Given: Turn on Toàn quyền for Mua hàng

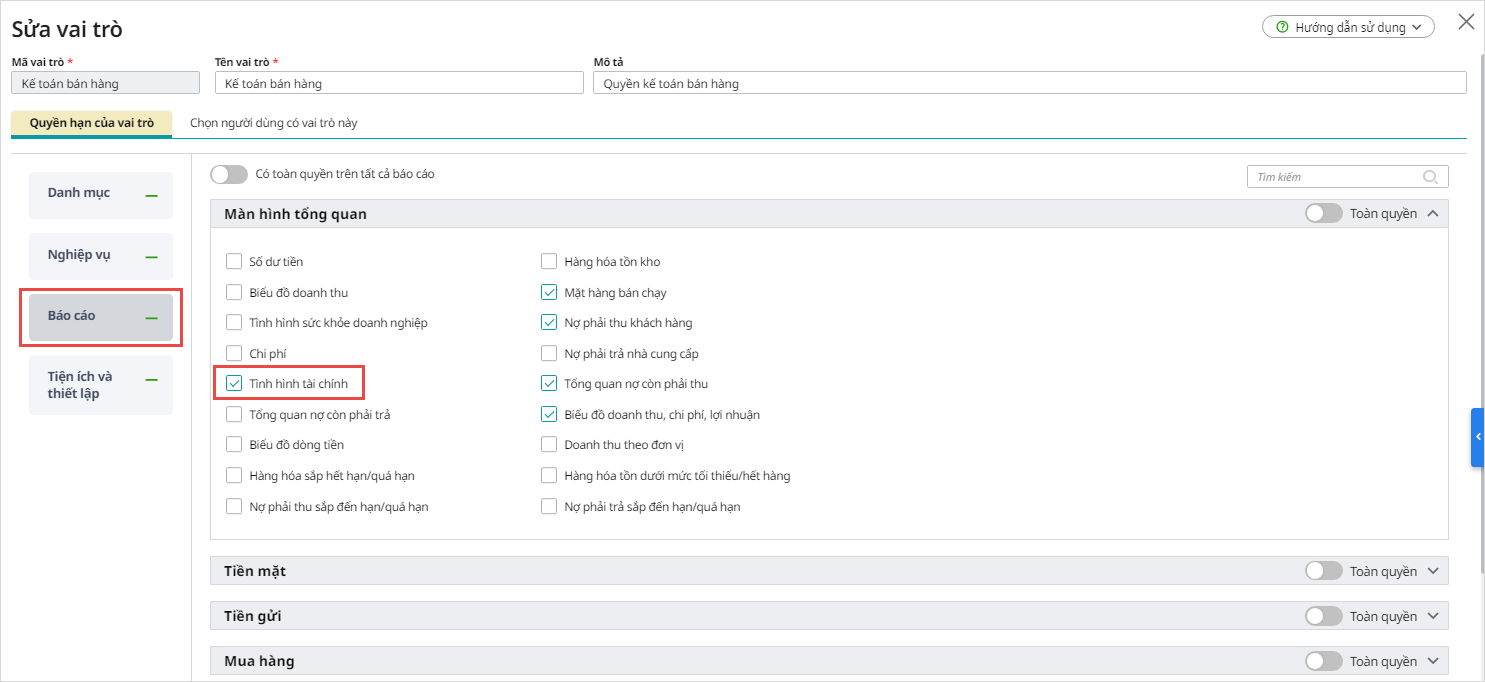Looking at the screenshot, I should (1323, 661).
